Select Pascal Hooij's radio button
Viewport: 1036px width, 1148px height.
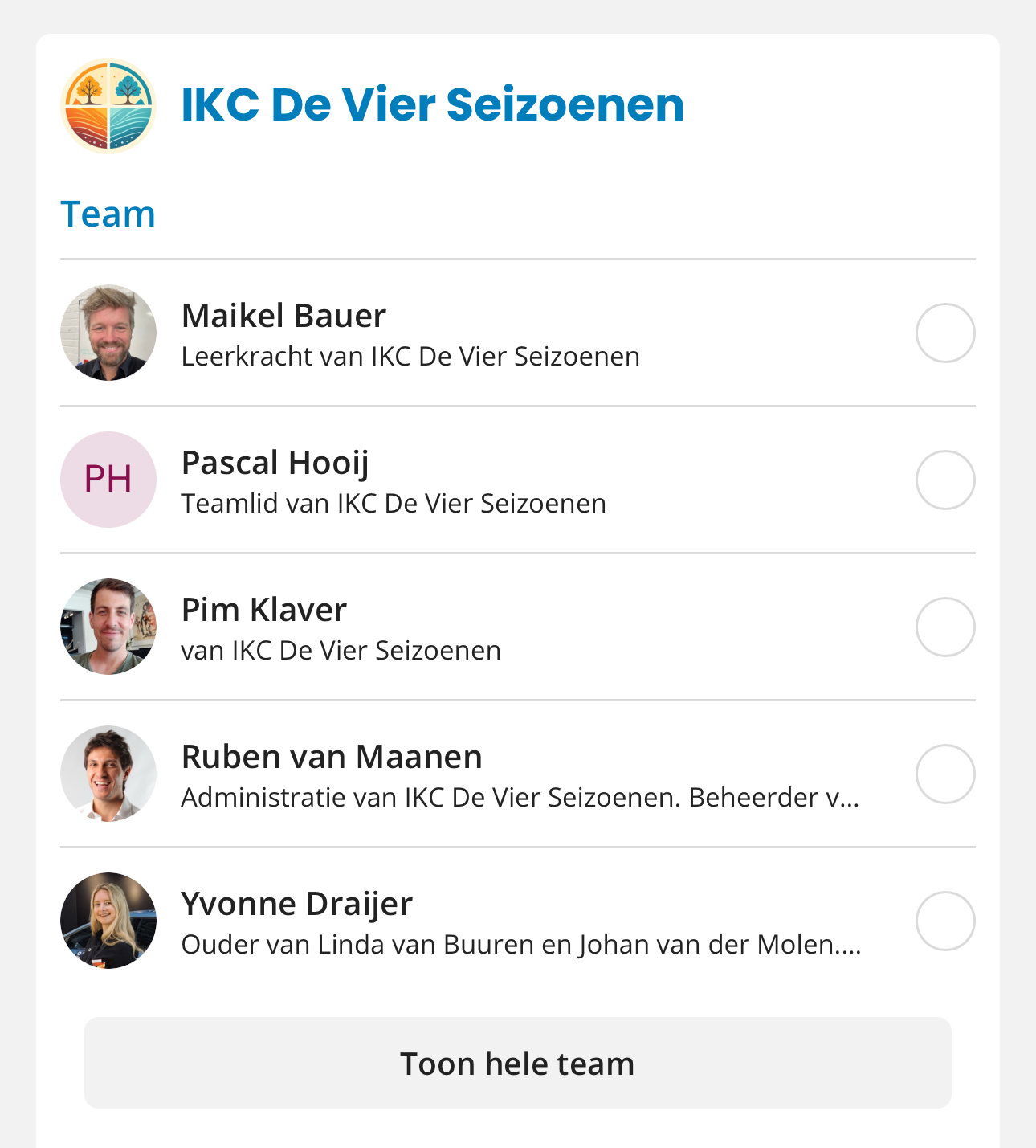[x=945, y=480]
